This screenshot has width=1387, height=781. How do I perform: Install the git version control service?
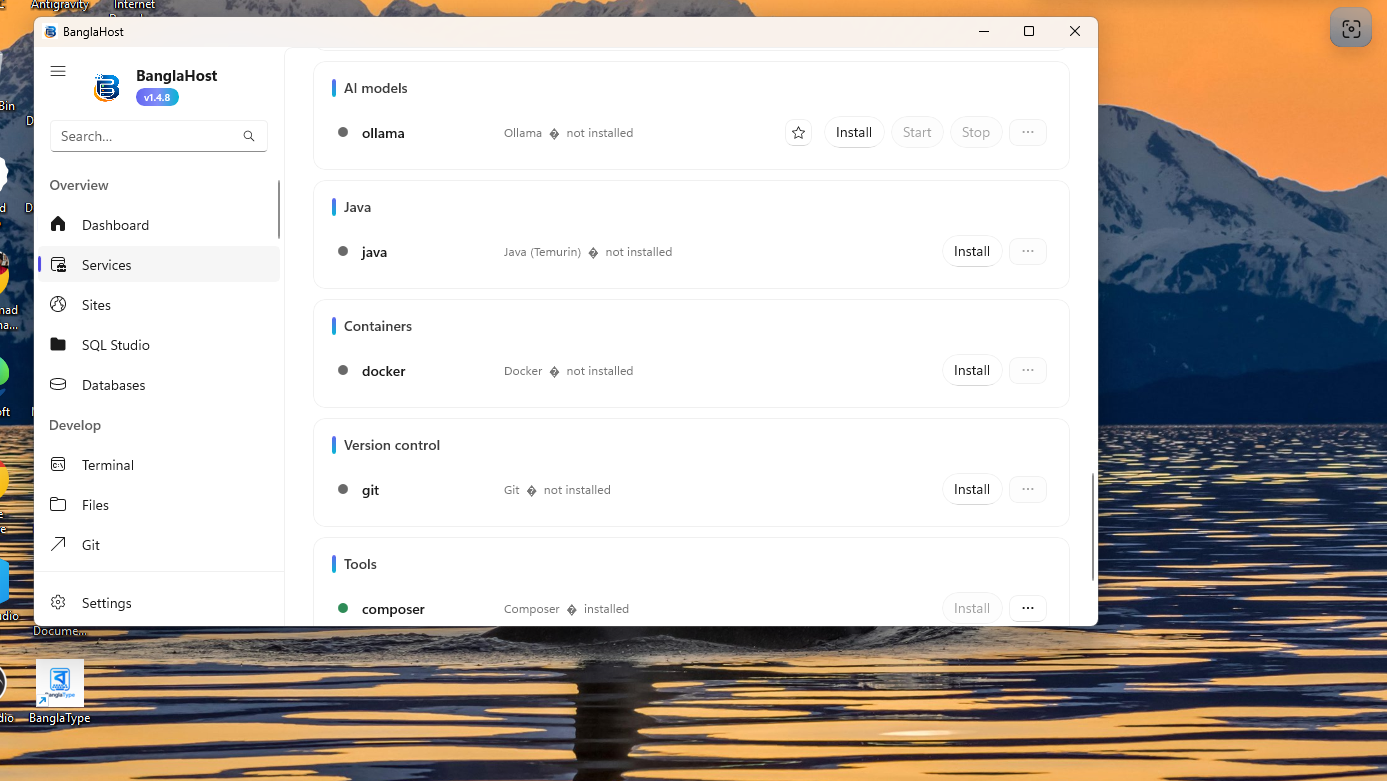coord(972,489)
